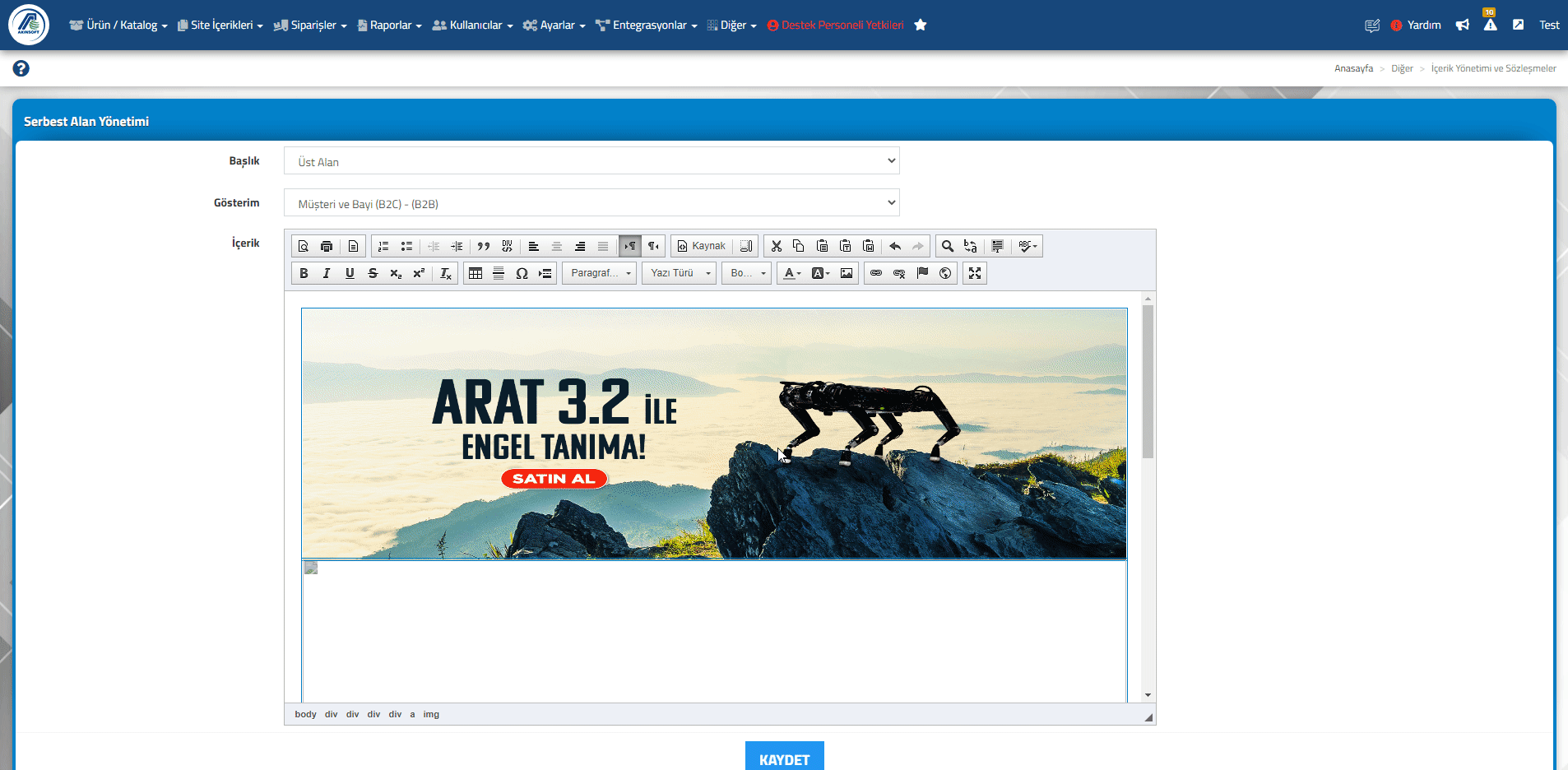
Task: Click Diğer breadcrumb link
Action: [1402, 68]
